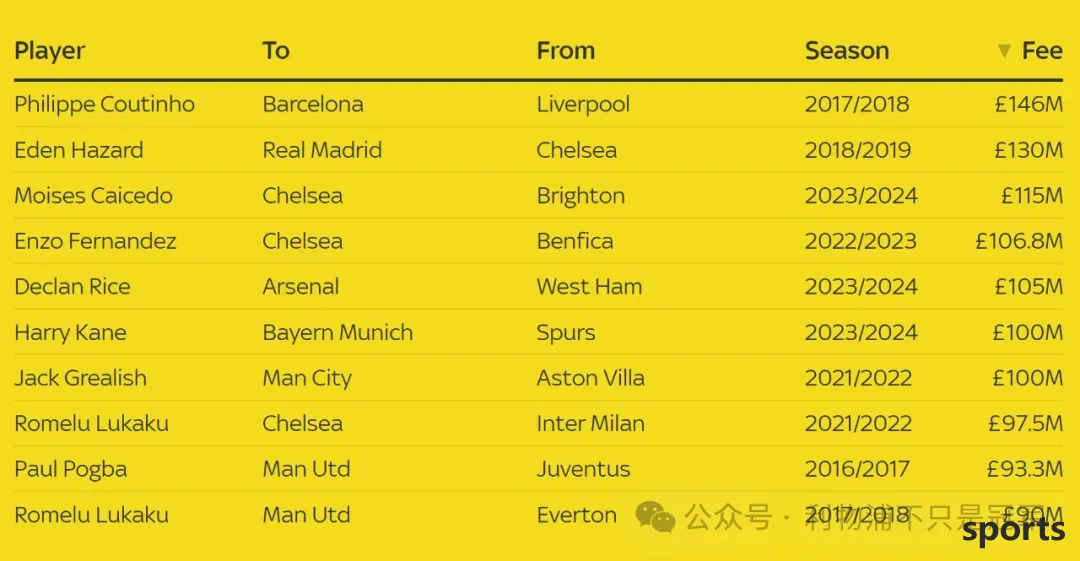Click the Fee sort arrow icon
Viewport: 1080px width, 561px height.
click(1004, 50)
